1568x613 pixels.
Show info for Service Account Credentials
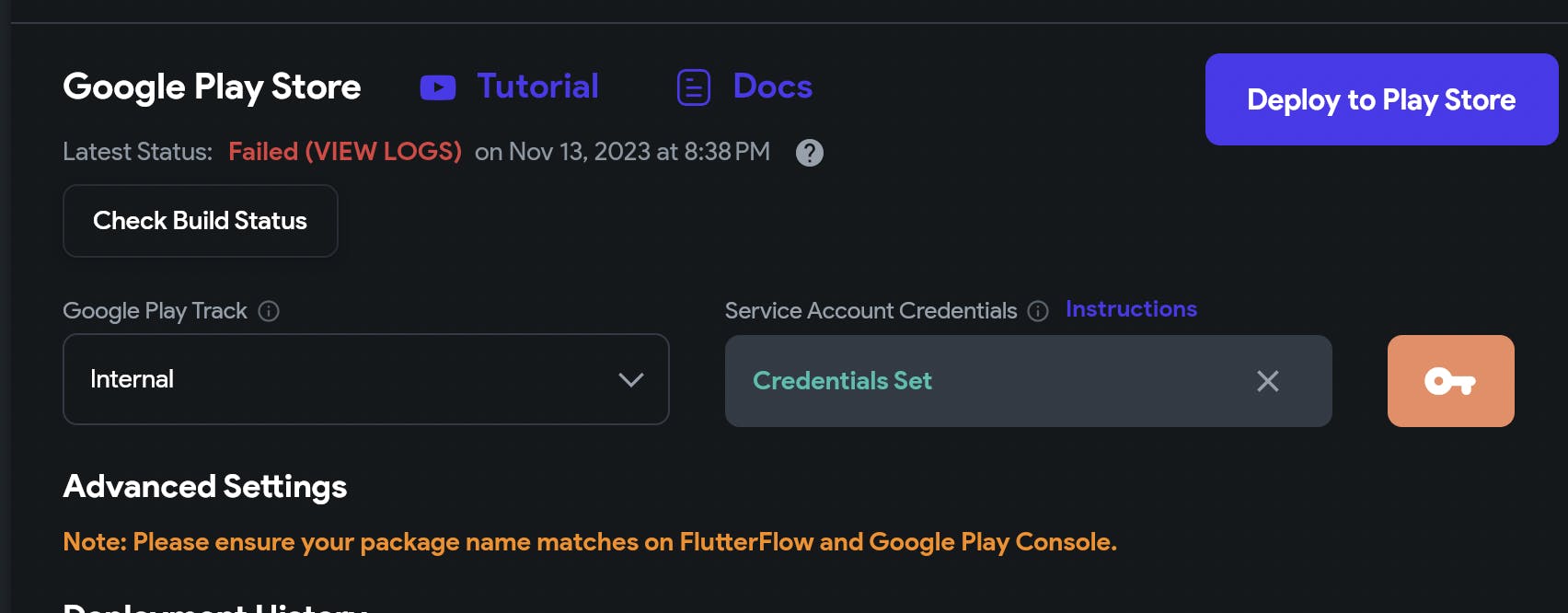(x=1038, y=311)
